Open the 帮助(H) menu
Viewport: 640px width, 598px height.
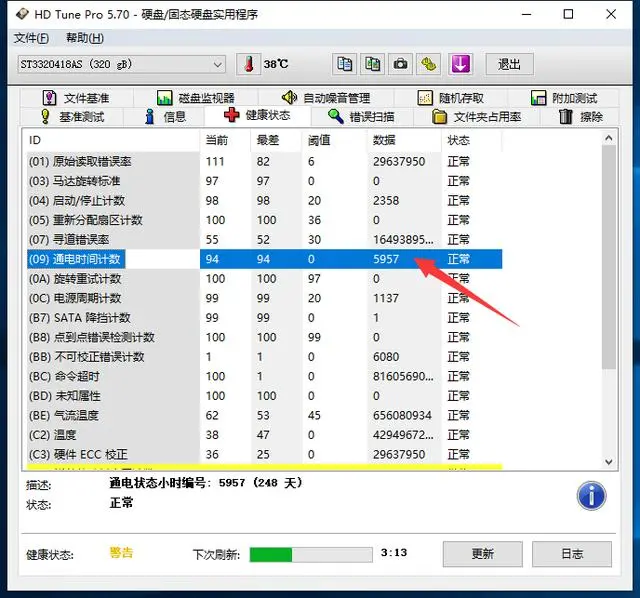pos(85,38)
